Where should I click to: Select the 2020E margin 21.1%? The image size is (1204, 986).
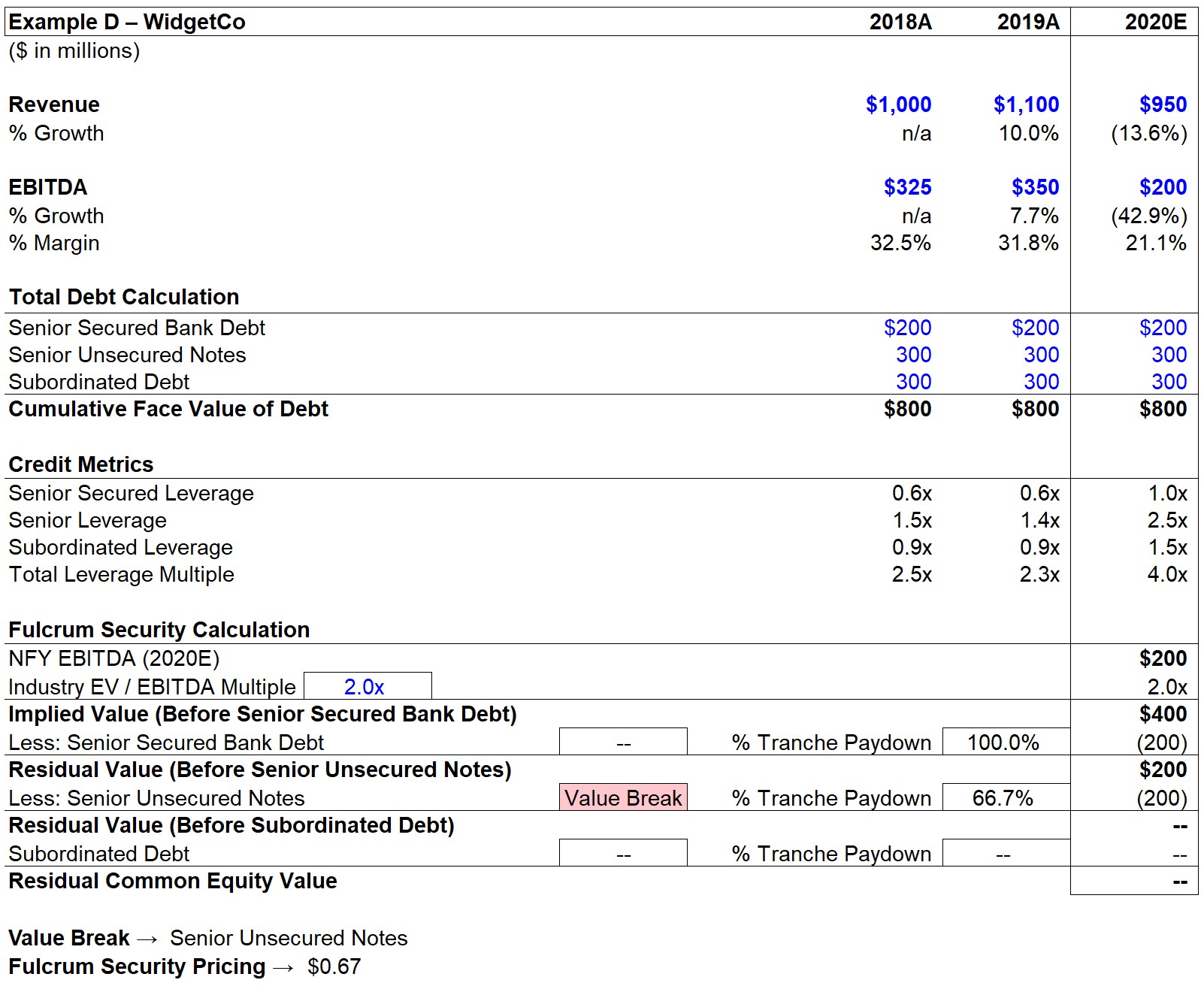pos(1156,243)
